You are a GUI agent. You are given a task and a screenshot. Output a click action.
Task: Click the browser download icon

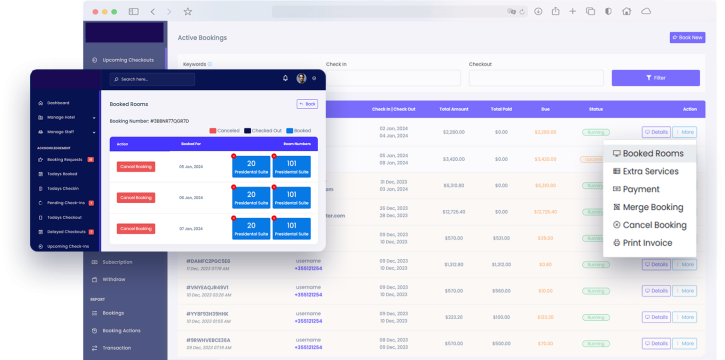538,12
